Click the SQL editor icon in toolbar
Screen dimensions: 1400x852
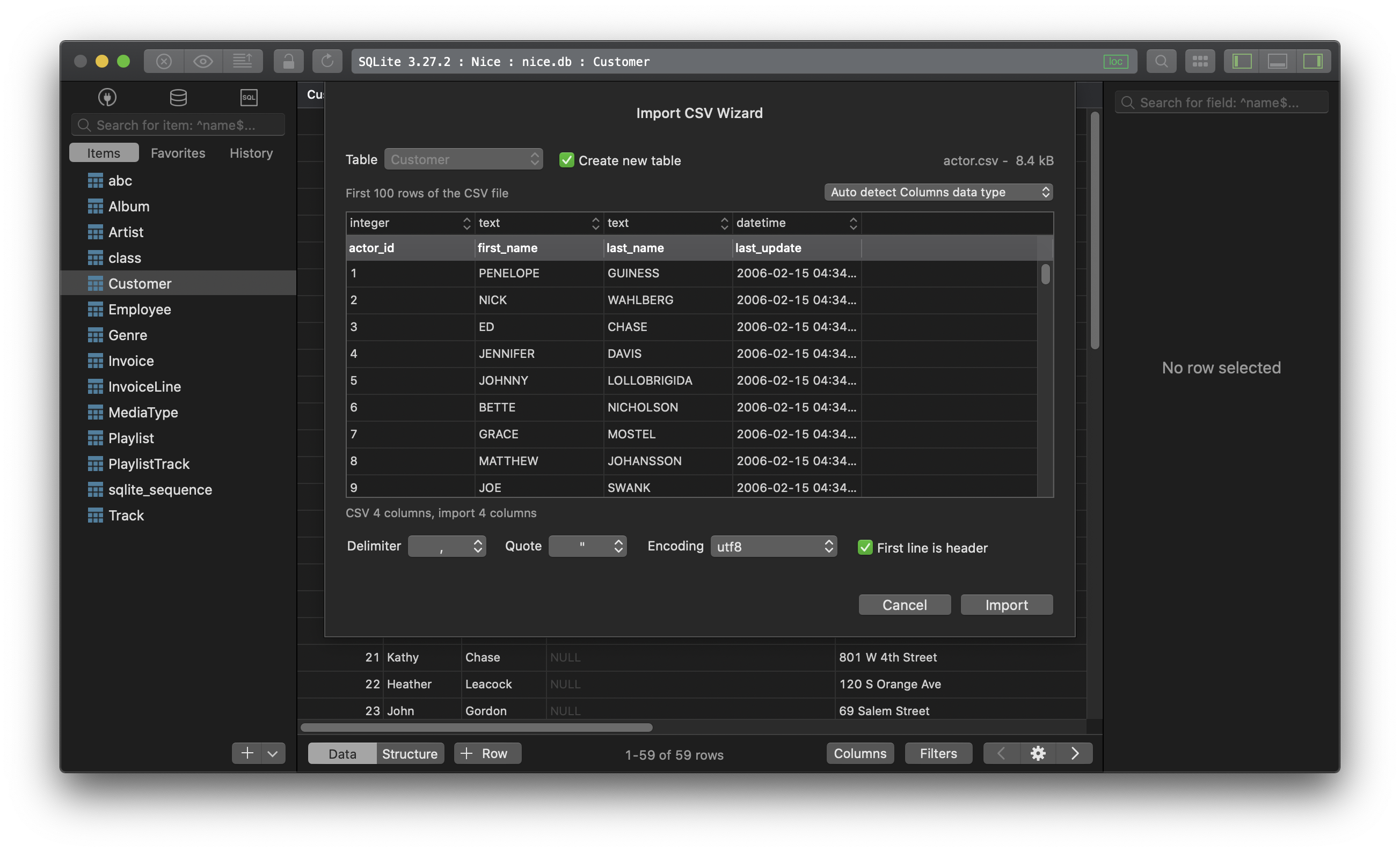(248, 97)
